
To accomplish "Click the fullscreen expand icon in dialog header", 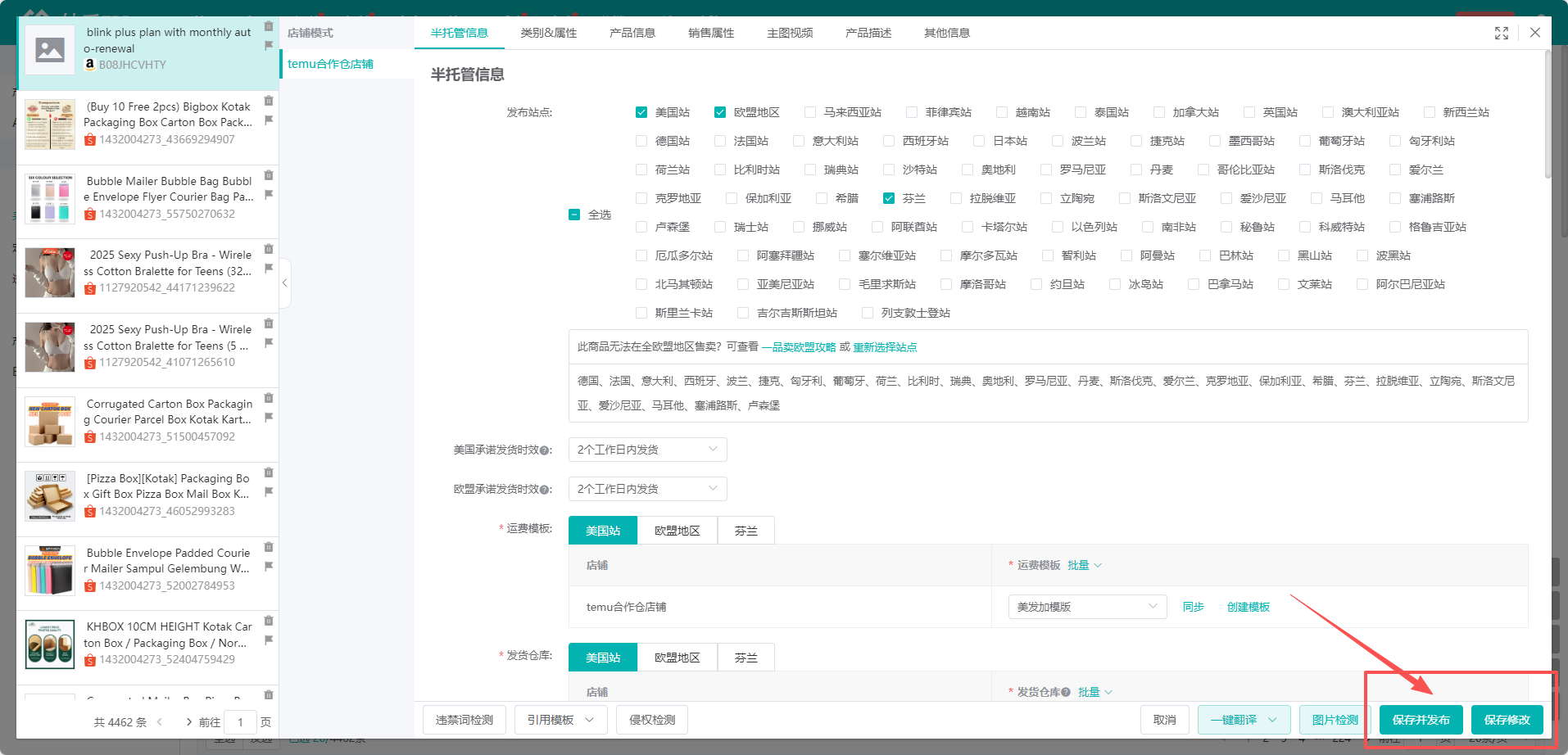I will [1501, 33].
